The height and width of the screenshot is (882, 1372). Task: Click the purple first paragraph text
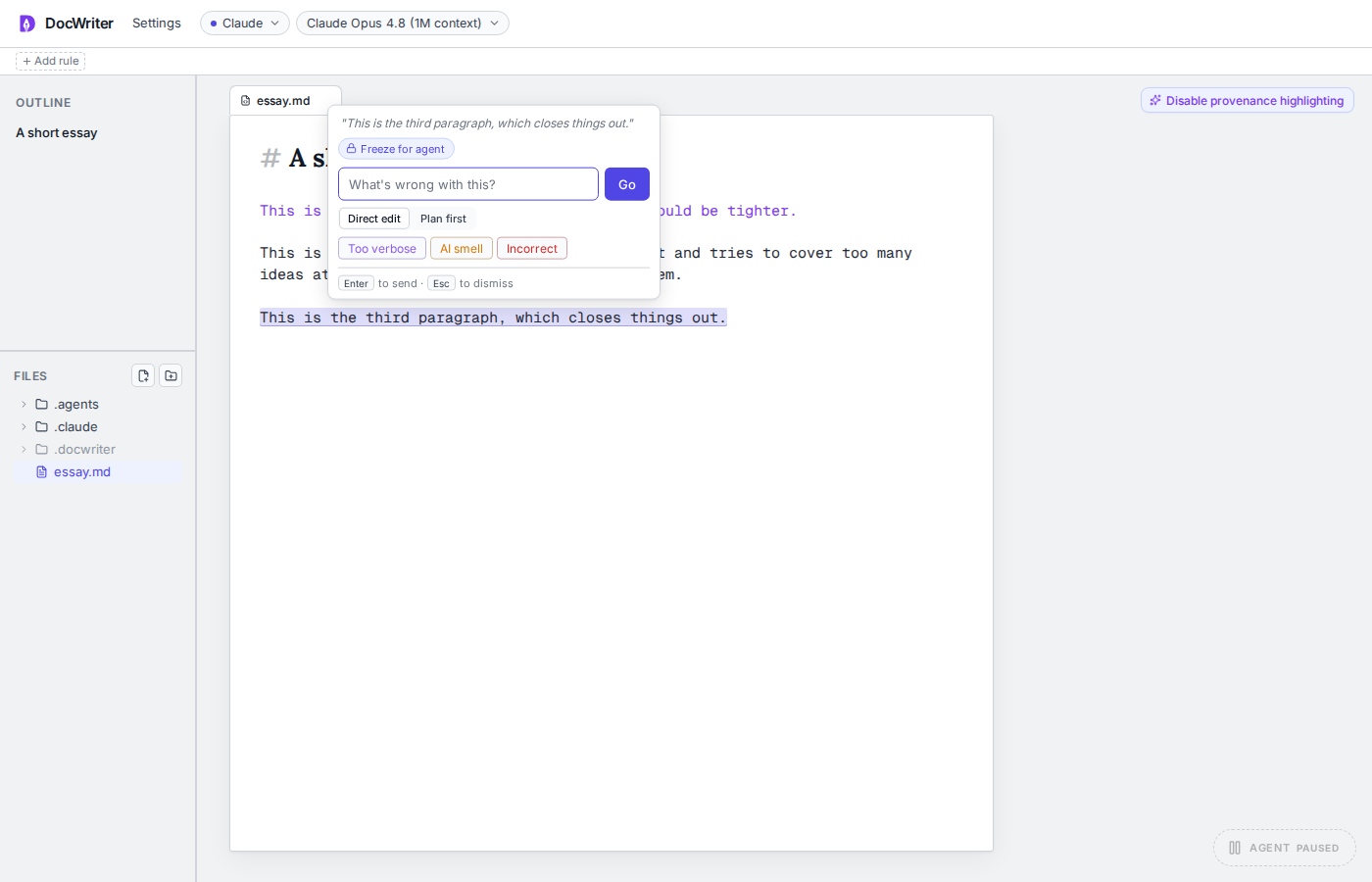coord(291,211)
